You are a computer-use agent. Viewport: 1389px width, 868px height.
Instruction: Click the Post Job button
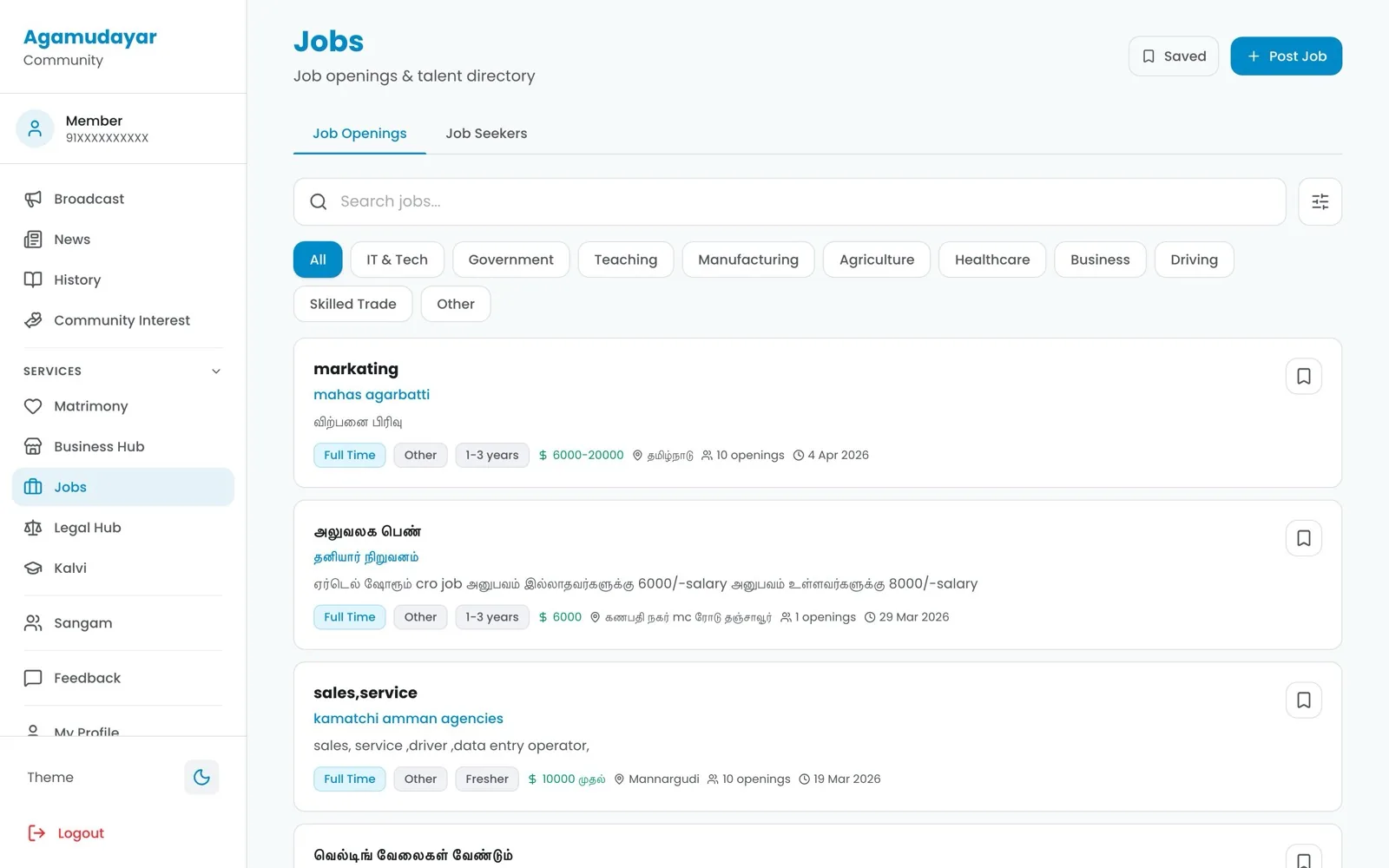pos(1286,56)
